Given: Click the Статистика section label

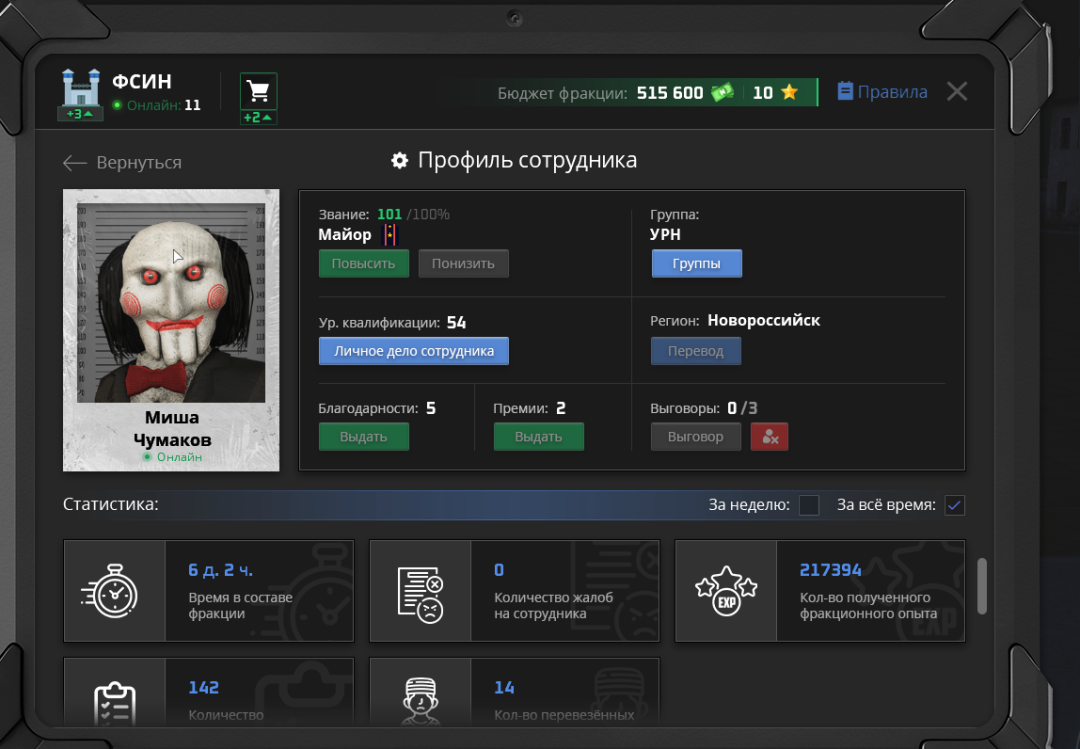Looking at the screenshot, I should tap(111, 504).
